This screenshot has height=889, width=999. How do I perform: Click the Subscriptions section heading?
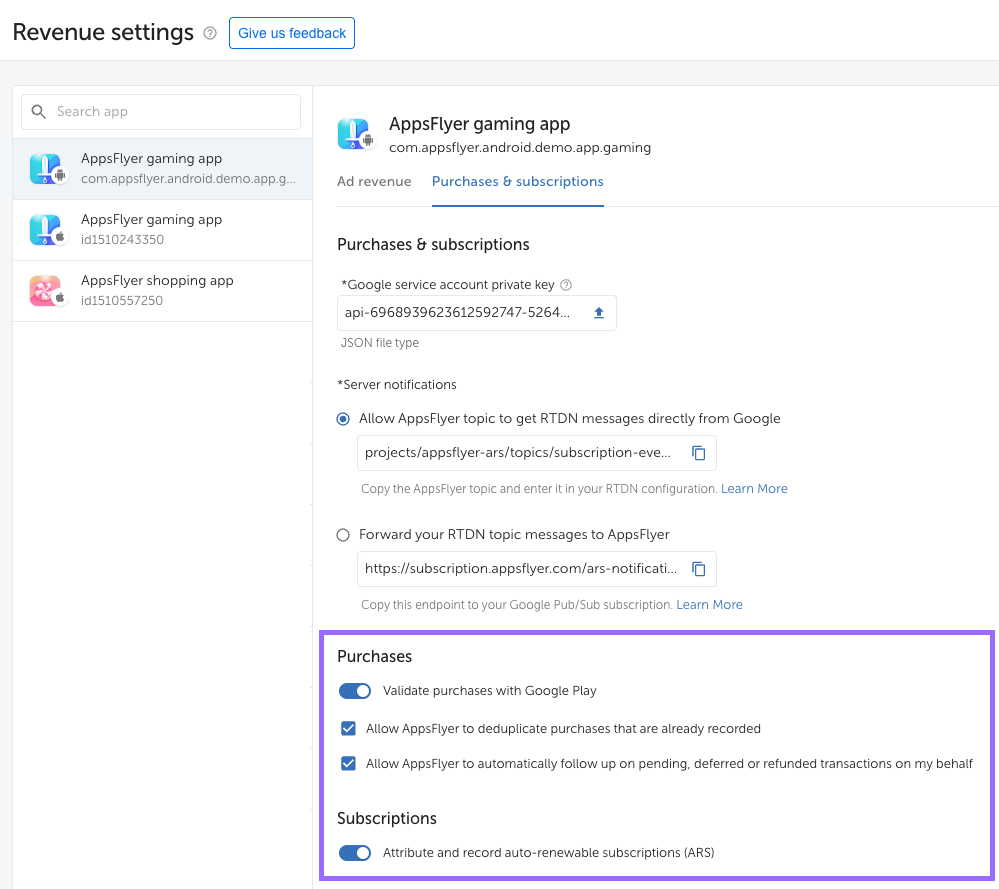[x=387, y=818]
